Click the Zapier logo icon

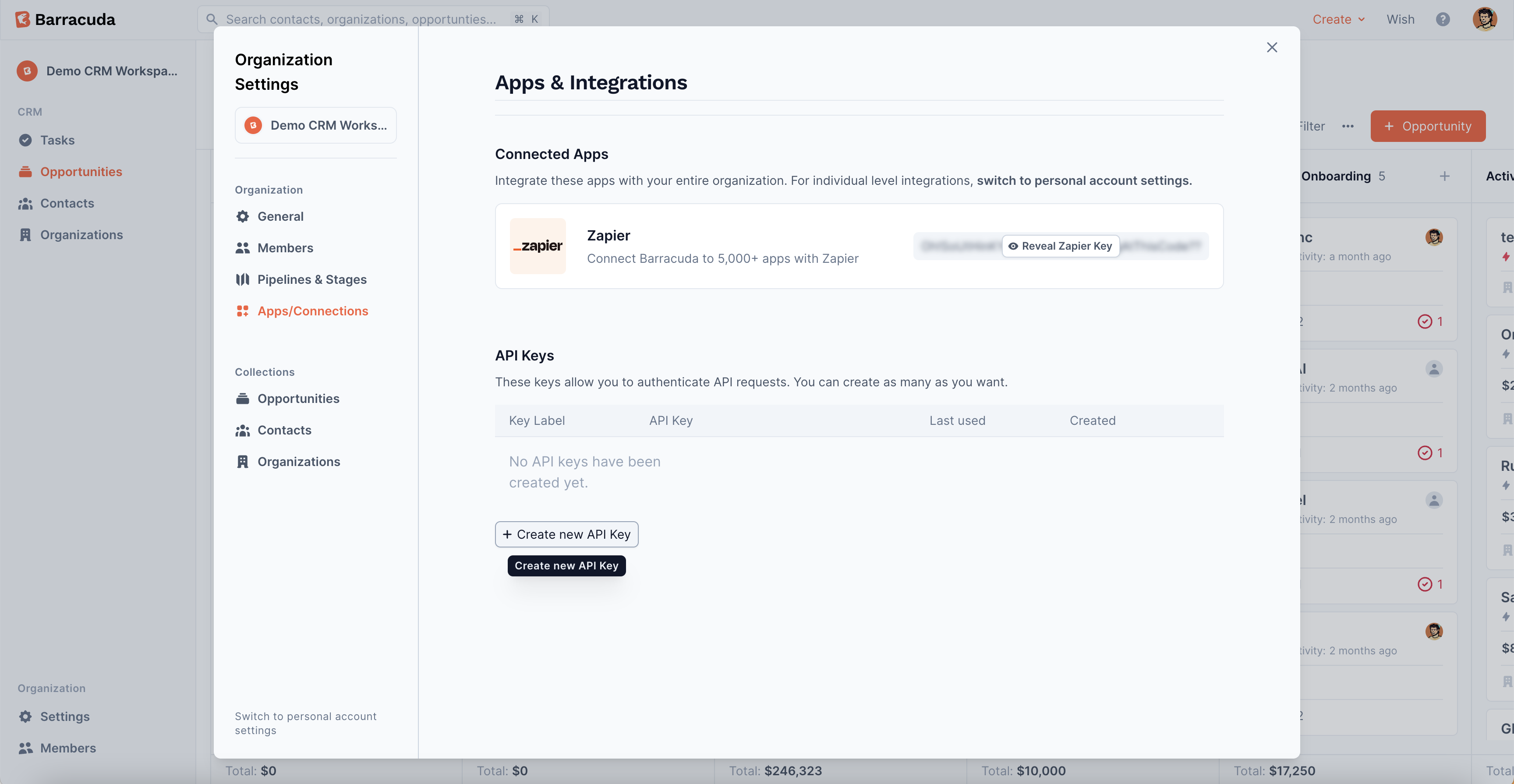(x=537, y=246)
